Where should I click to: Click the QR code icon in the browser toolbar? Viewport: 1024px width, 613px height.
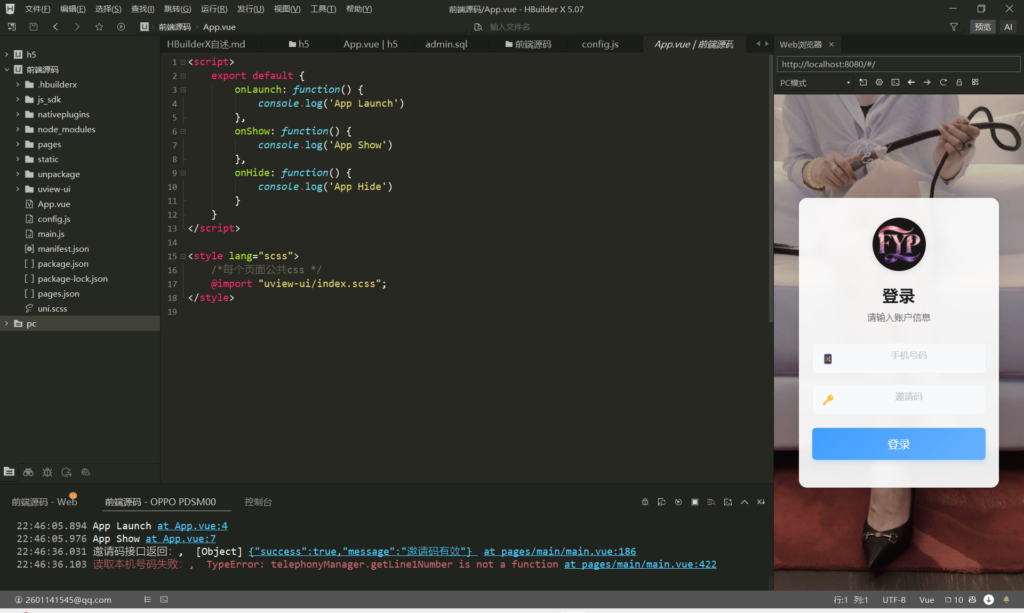click(x=975, y=82)
